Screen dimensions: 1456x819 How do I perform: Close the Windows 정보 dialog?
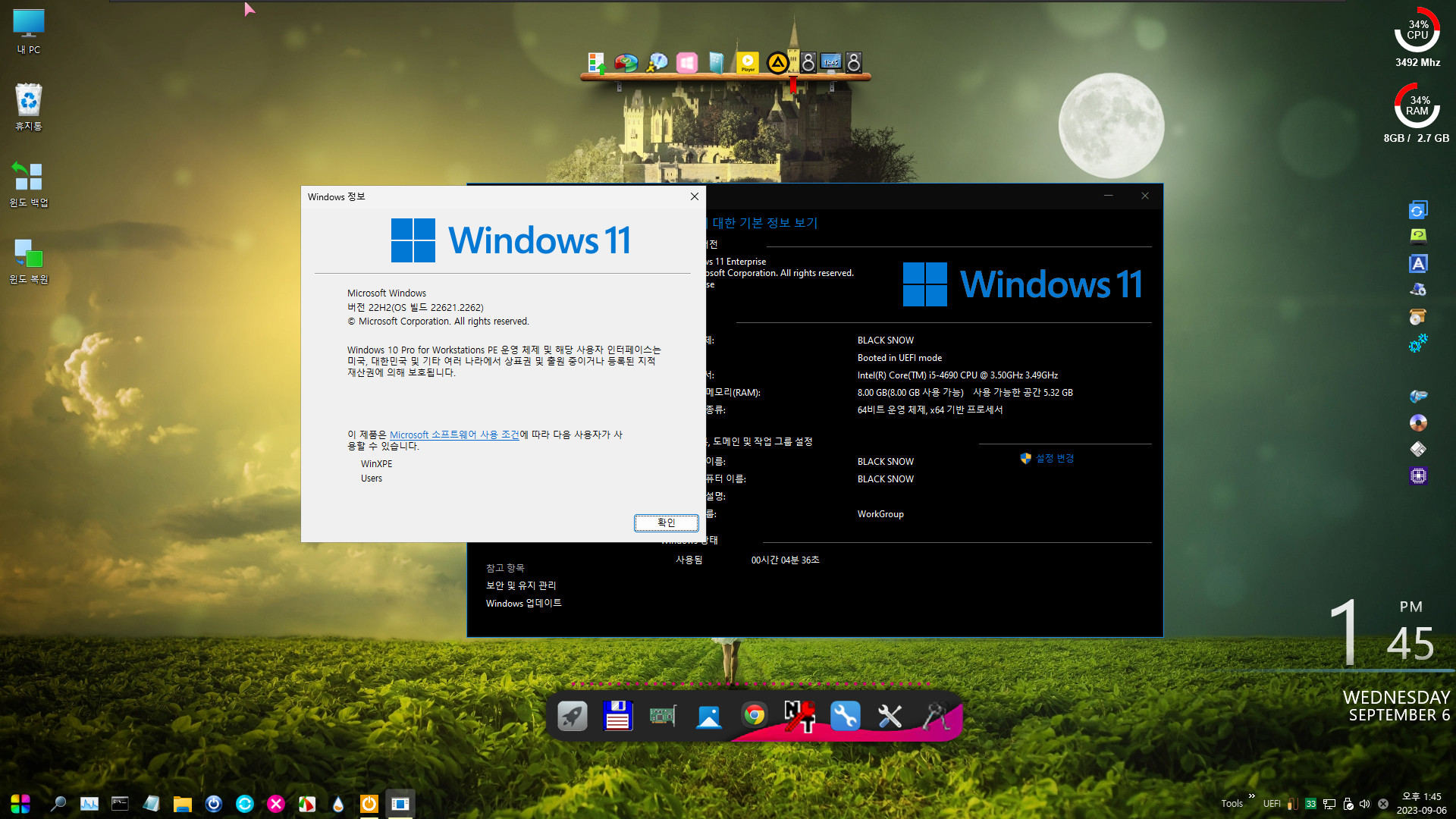click(694, 196)
